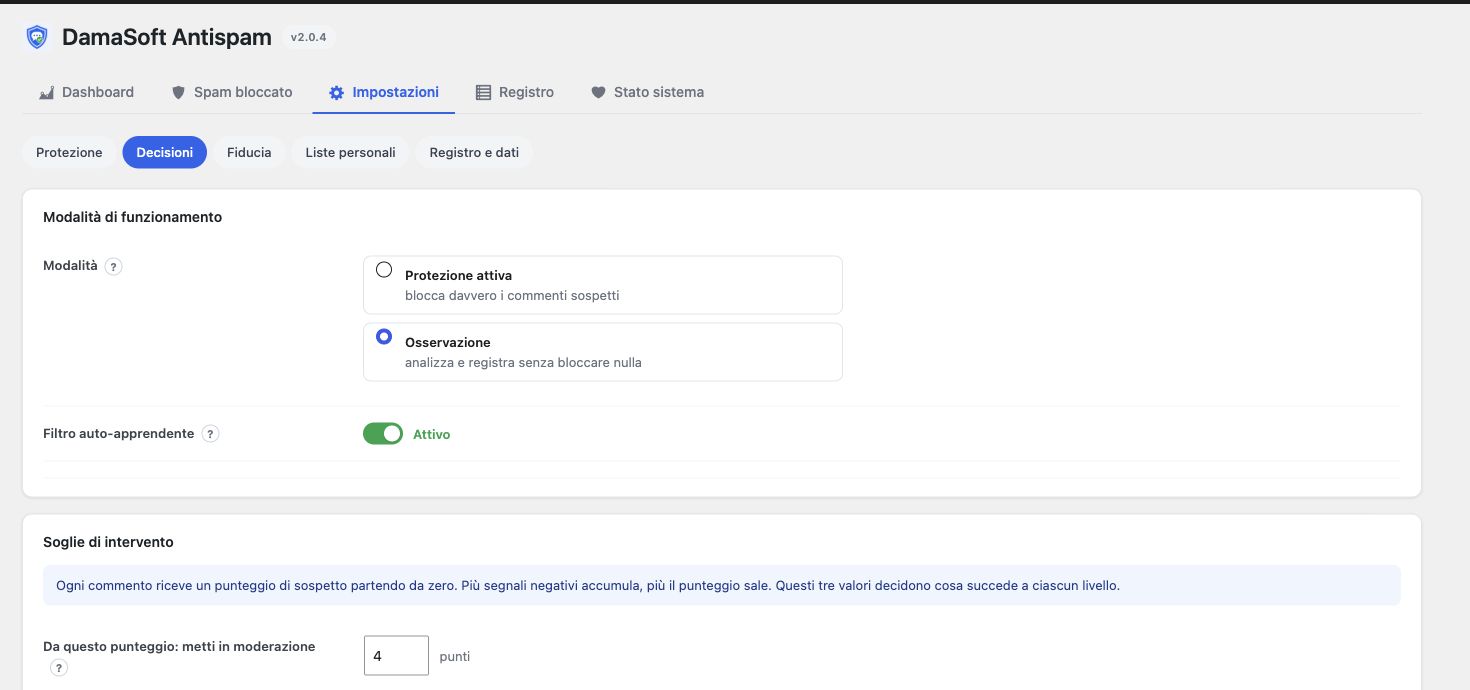Open the Dashboard tab

(86, 92)
